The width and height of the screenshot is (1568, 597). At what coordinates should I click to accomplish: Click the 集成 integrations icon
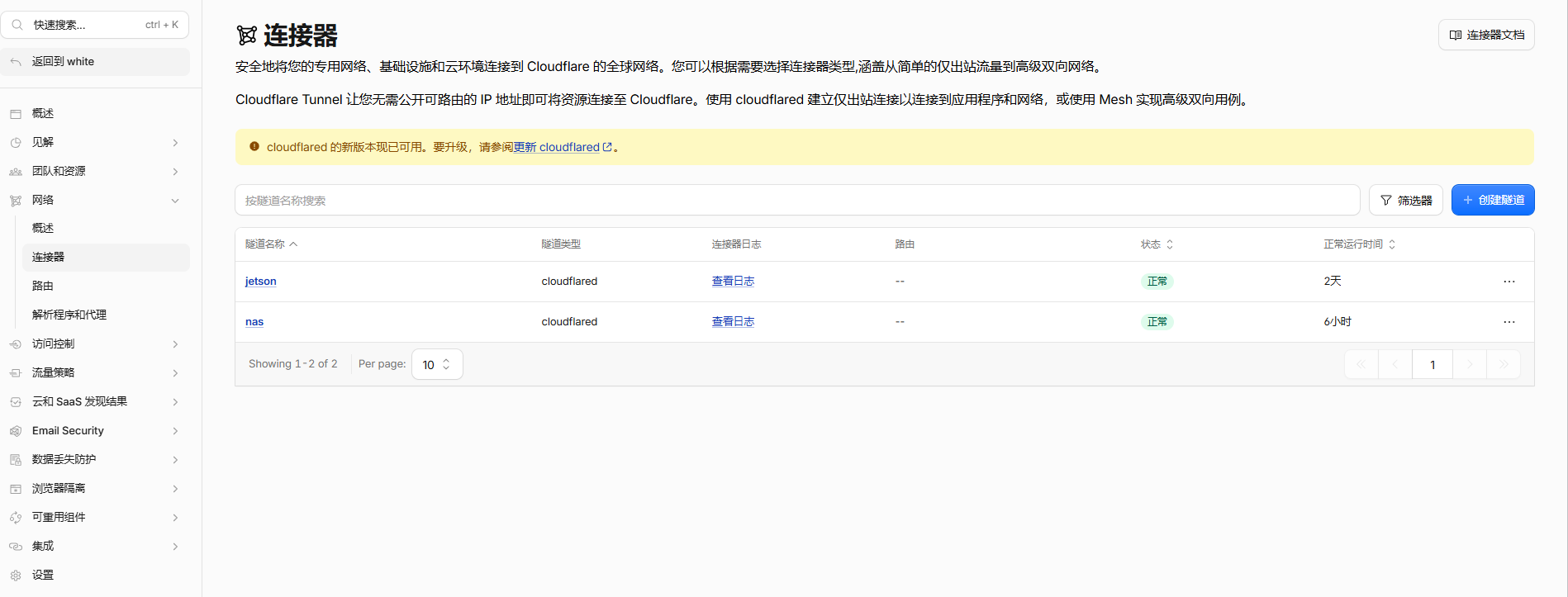(16, 547)
